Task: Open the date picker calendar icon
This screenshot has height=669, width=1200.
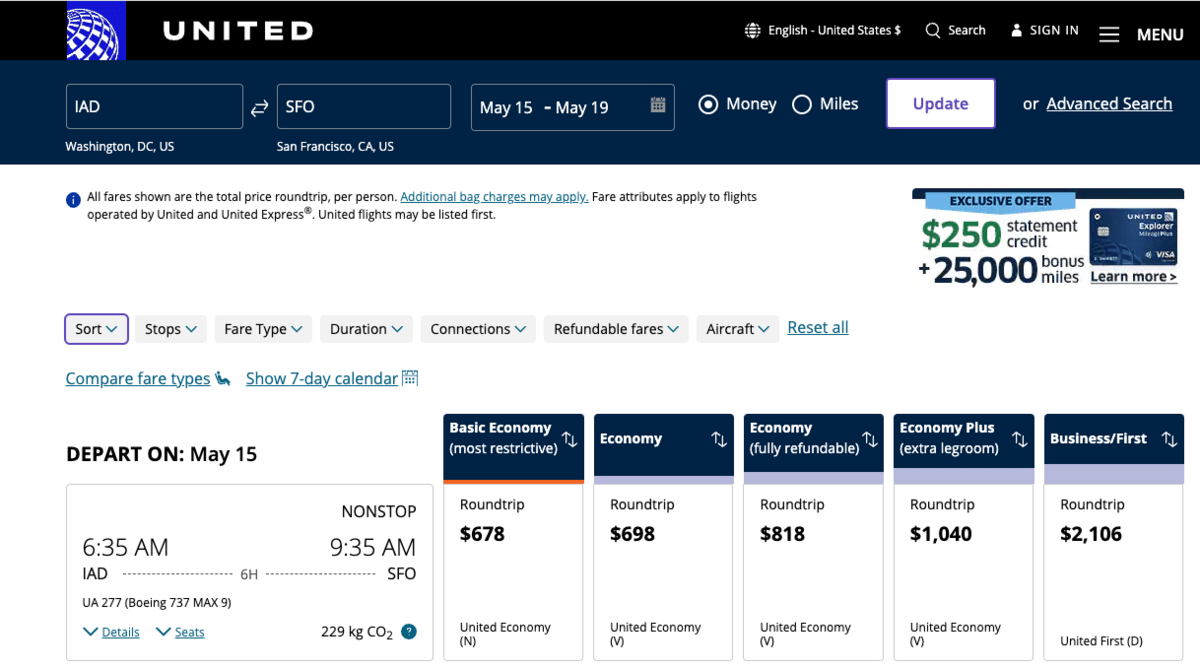Action: click(x=658, y=105)
